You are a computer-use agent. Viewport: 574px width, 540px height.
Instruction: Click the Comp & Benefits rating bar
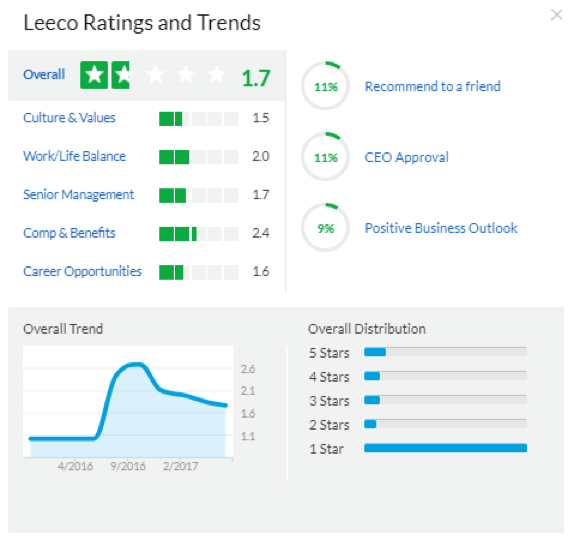pos(198,234)
